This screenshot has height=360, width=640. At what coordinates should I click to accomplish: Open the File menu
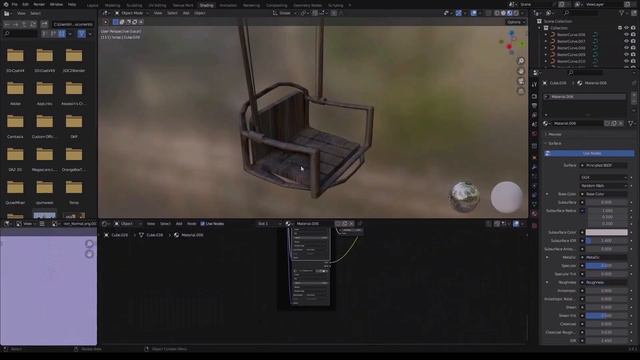click(x=15, y=4)
